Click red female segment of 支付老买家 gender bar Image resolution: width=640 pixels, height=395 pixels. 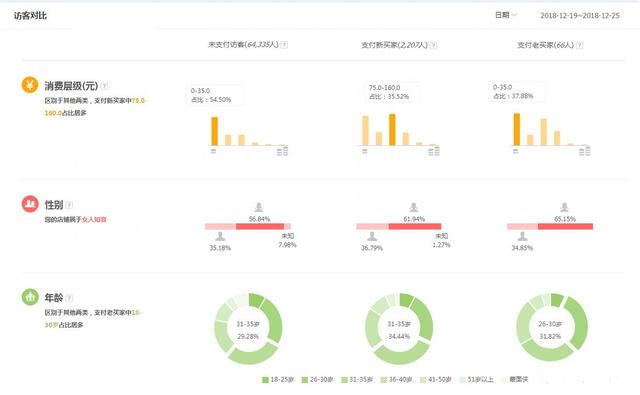565,226
